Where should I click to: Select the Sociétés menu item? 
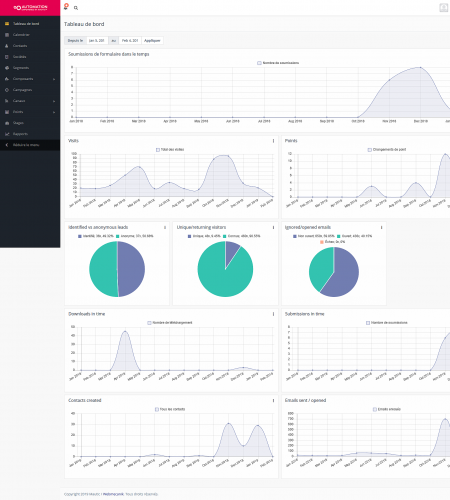point(30,57)
